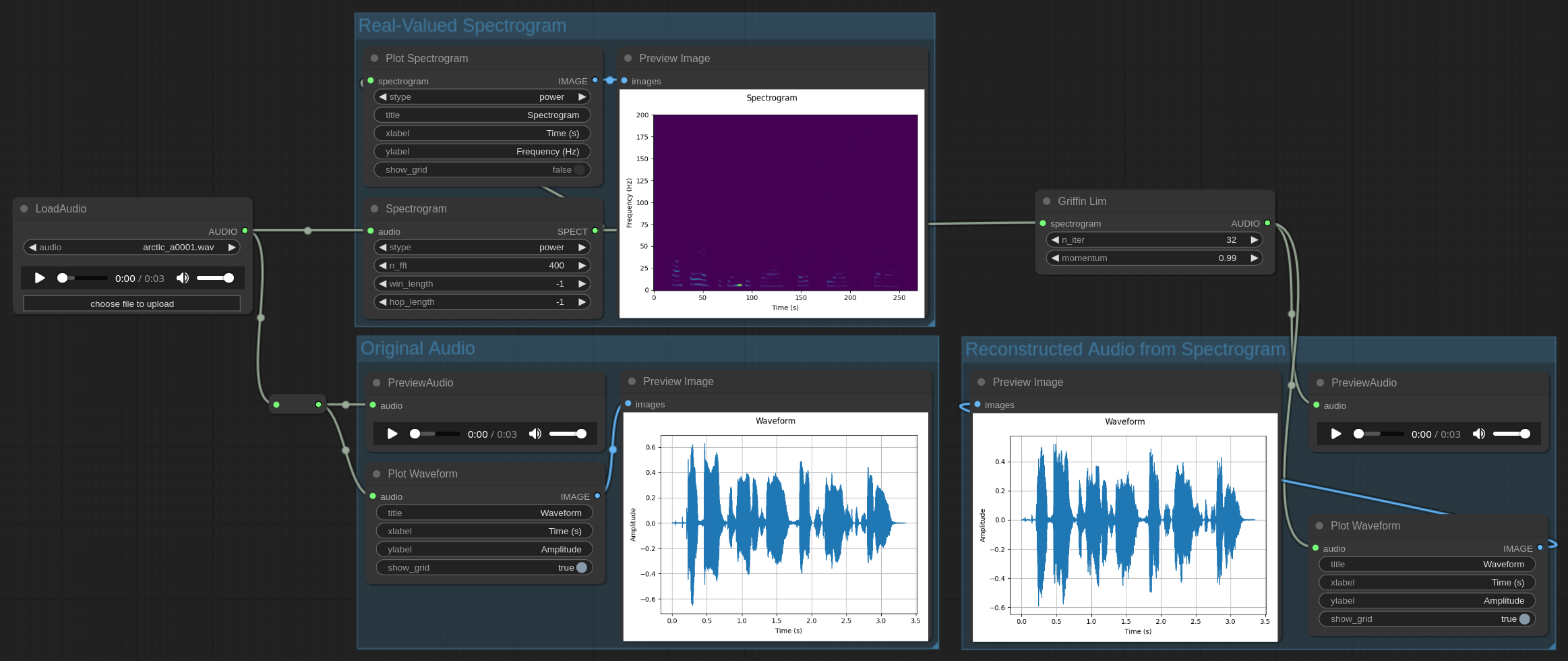This screenshot has height=661, width=1568.
Task: Edit title field in Plot Spectrogram node
Action: [x=483, y=115]
